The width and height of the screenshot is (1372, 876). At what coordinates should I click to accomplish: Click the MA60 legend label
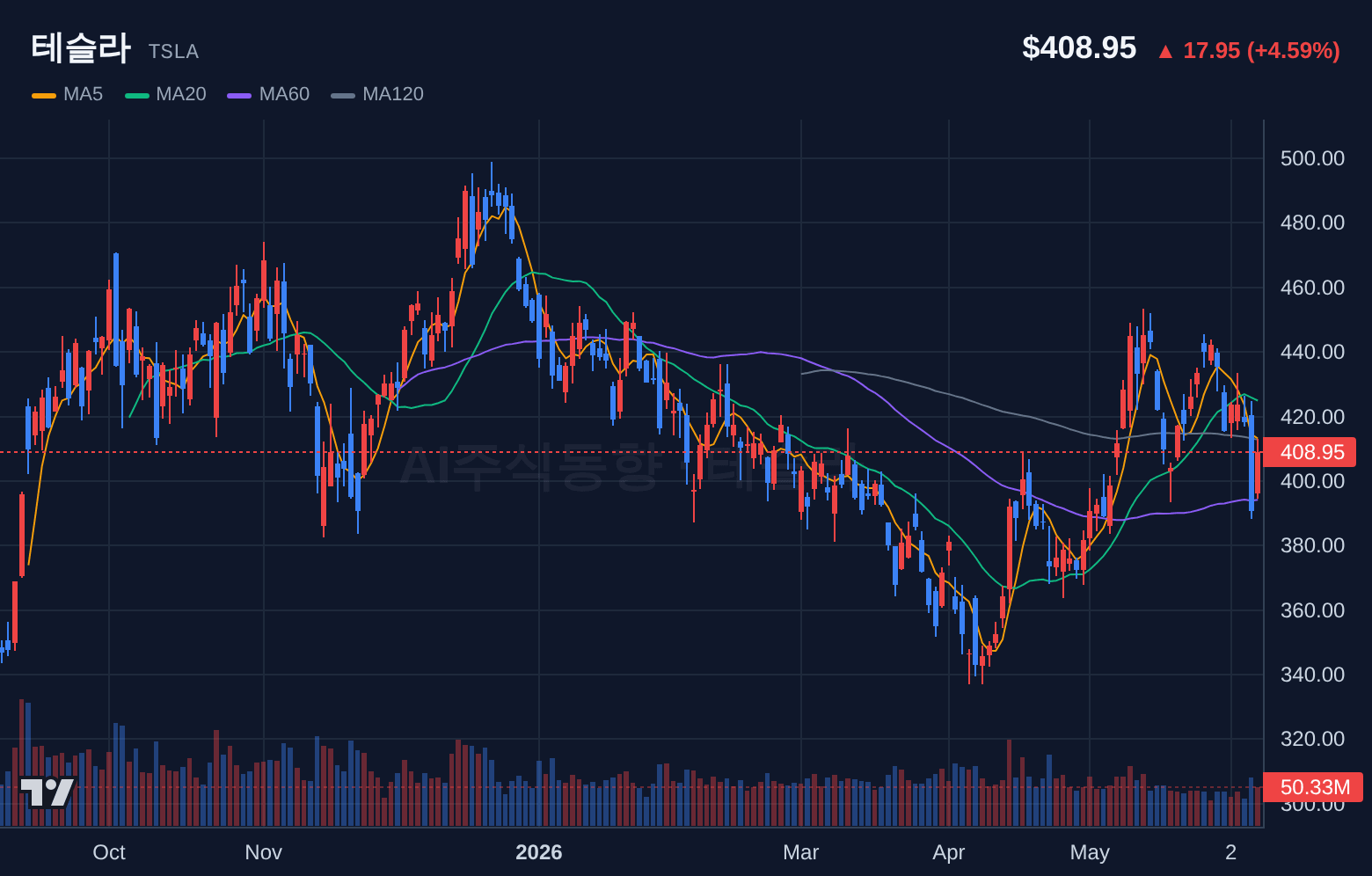coord(284,94)
